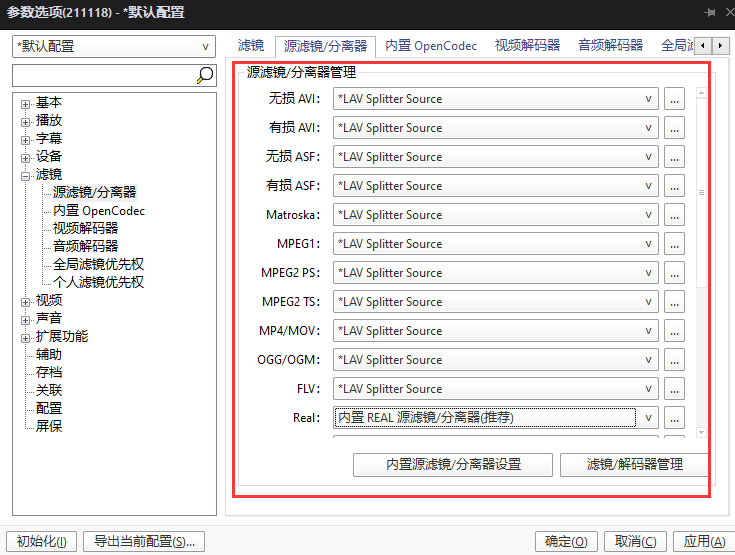Select 内置 OpenCodec in the tree
Image resolution: width=735 pixels, height=555 pixels.
(x=99, y=210)
